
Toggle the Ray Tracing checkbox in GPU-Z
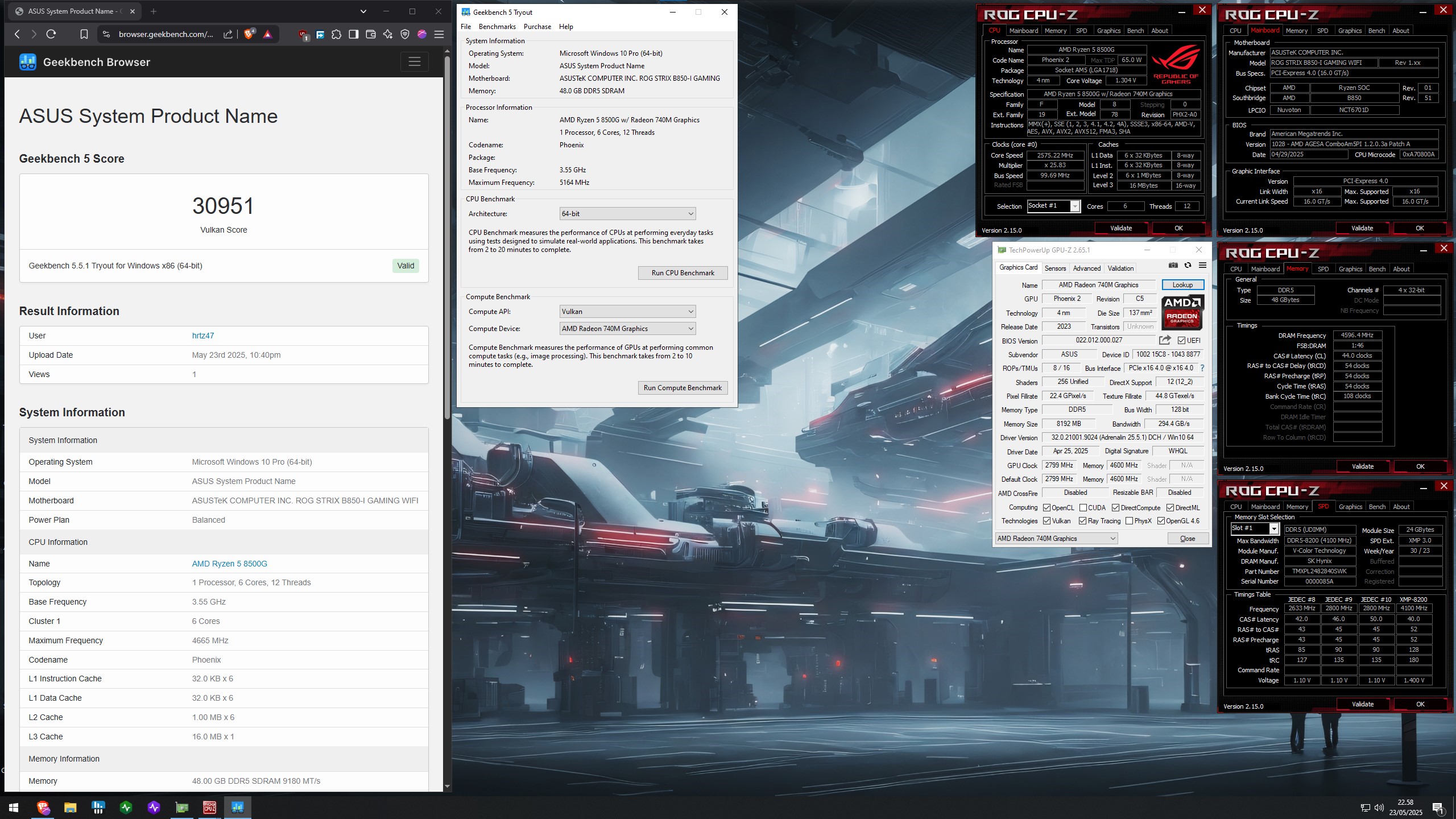[x=1082, y=520]
